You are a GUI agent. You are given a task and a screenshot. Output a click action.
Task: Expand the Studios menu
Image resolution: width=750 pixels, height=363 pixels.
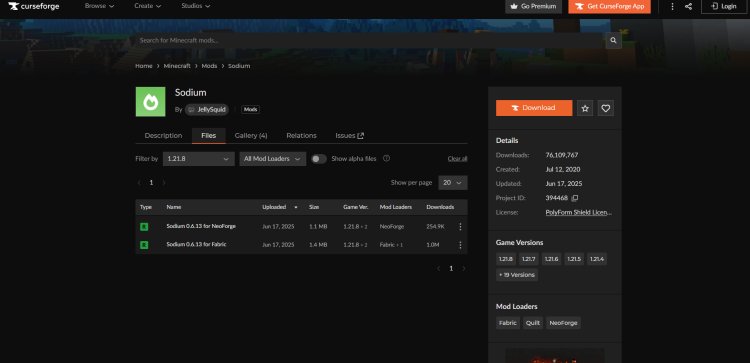pyautogui.click(x=196, y=6)
